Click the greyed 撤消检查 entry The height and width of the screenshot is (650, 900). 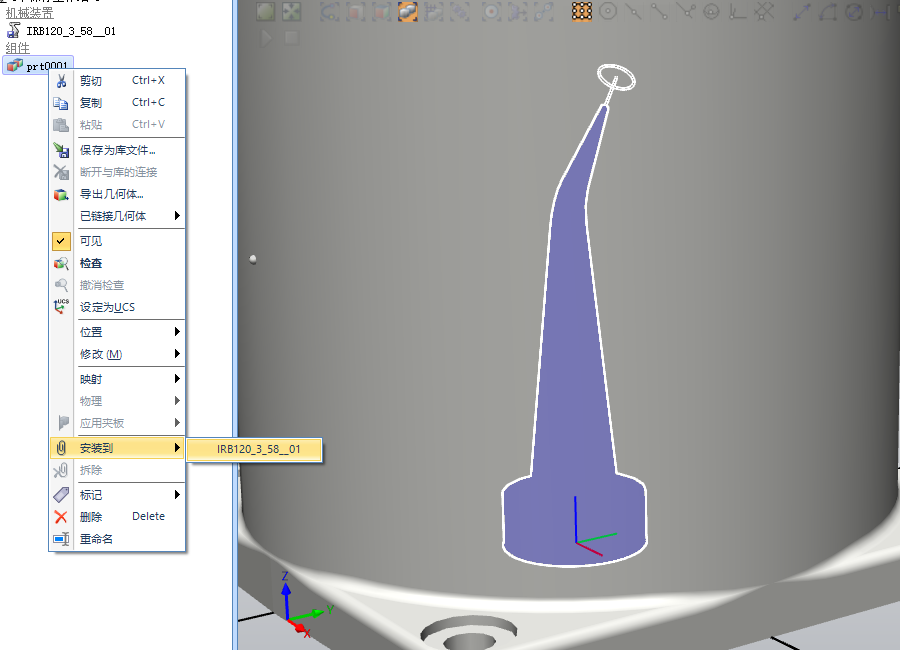[118, 285]
